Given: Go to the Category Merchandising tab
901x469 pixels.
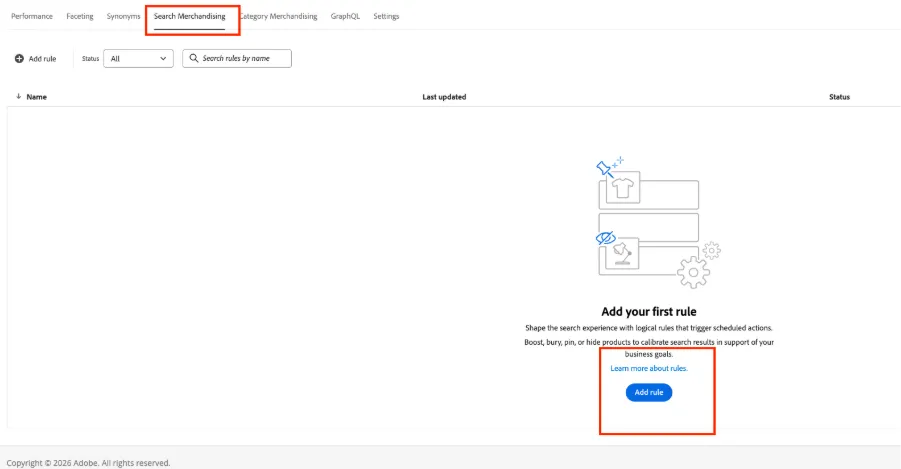Looking at the screenshot, I should coord(278,16).
